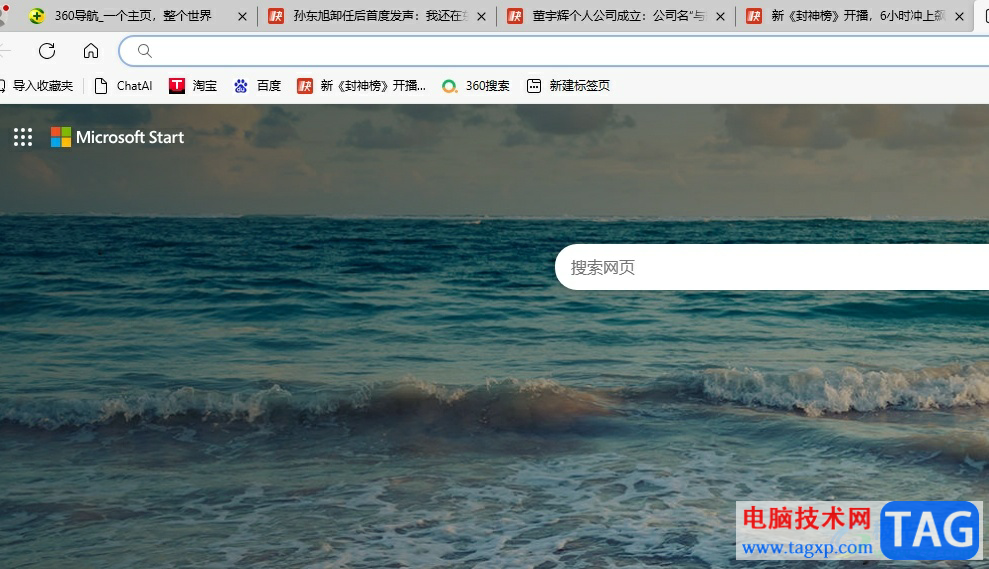Viewport: 989px width, 569px height.
Task: Open the 导入收藏夹 bookmark entry
Action: [37, 86]
